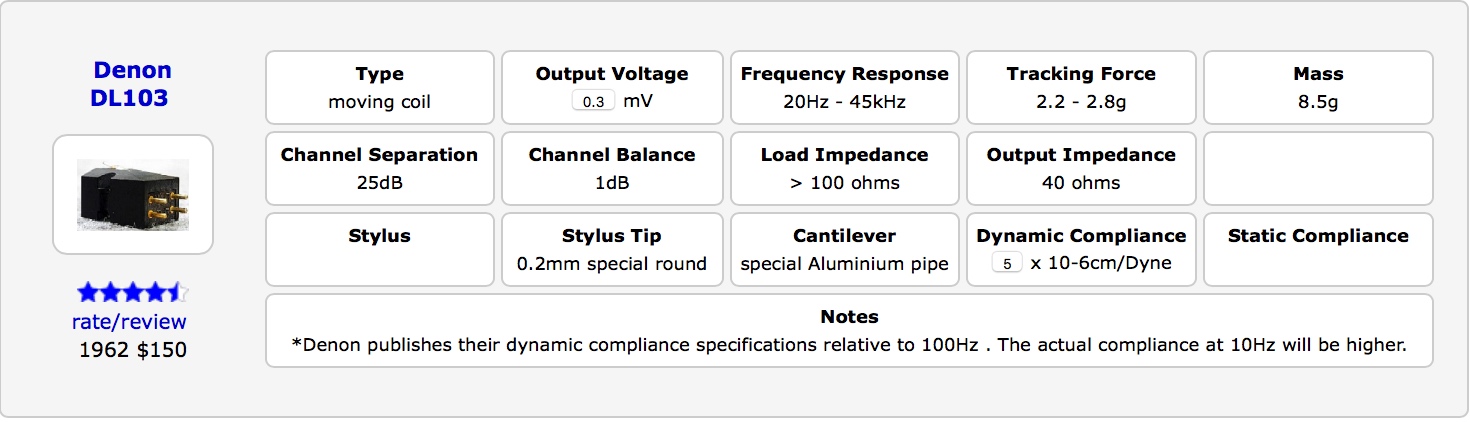This screenshot has width=1470, height=422.
Task: Click the Output Impedance 40 ohms cell
Action: 1080,169
